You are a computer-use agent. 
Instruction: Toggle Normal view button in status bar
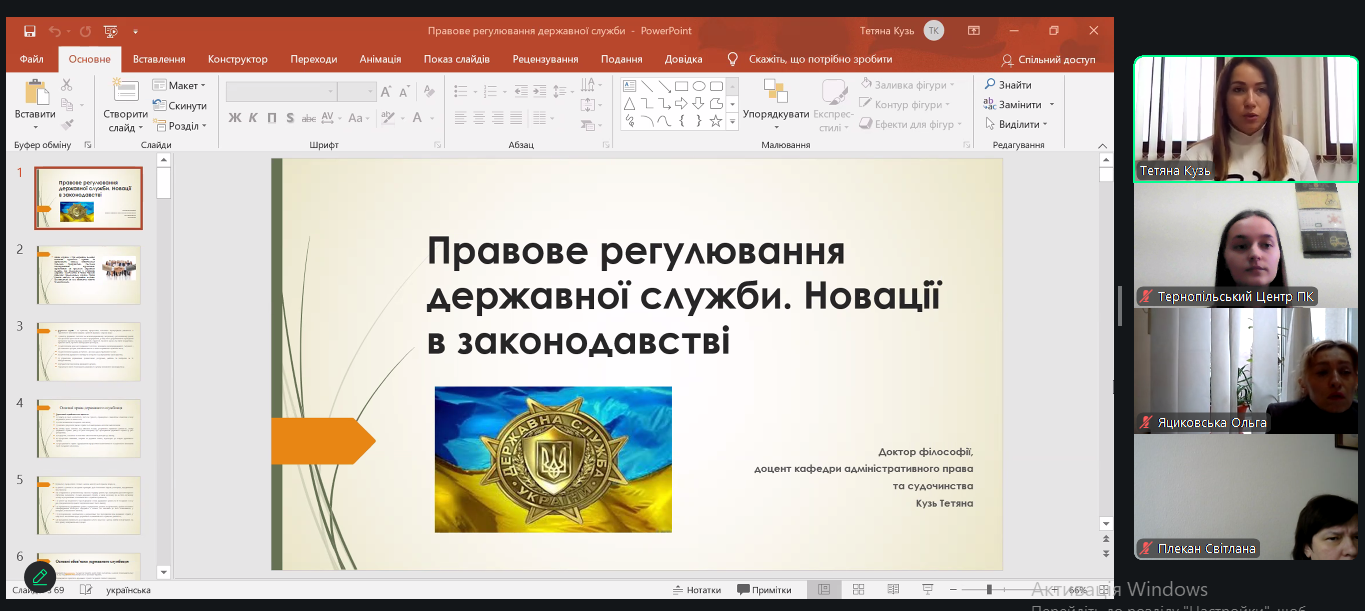(x=824, y=589)
